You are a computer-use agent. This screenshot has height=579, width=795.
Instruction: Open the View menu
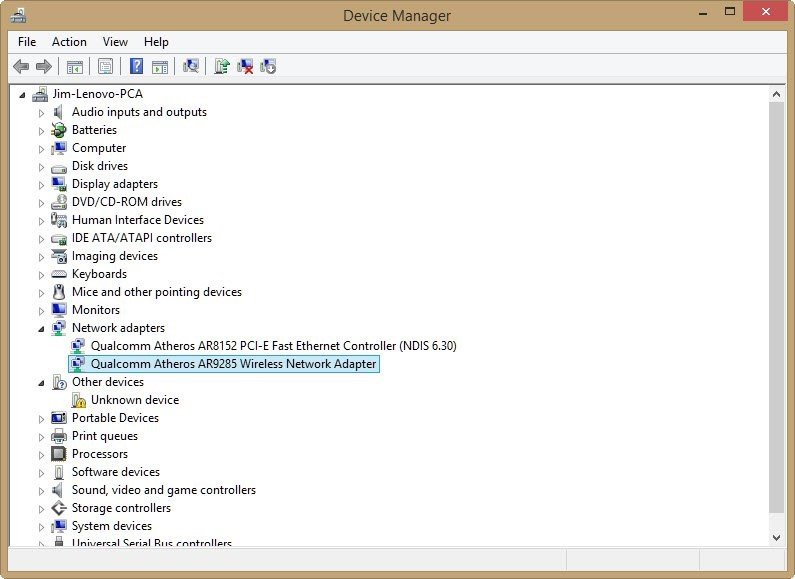click(x=115, y=42)
